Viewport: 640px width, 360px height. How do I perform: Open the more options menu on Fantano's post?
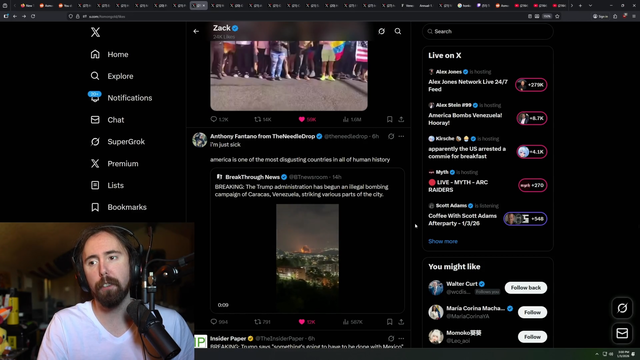[x=401, y=136]
